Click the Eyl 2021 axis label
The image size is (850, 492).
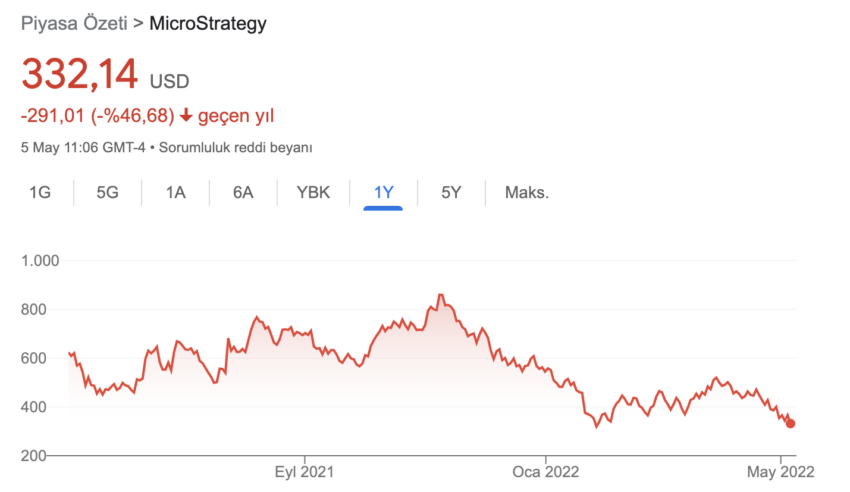click(x=304, y=472)
